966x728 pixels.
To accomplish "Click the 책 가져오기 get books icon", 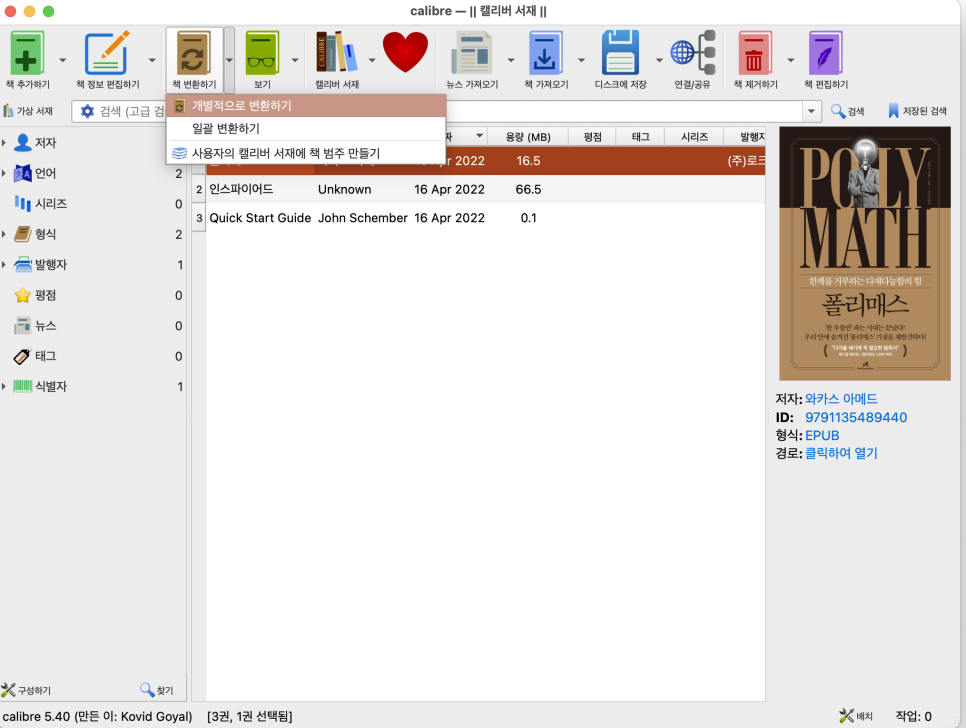I will (546, 54).
